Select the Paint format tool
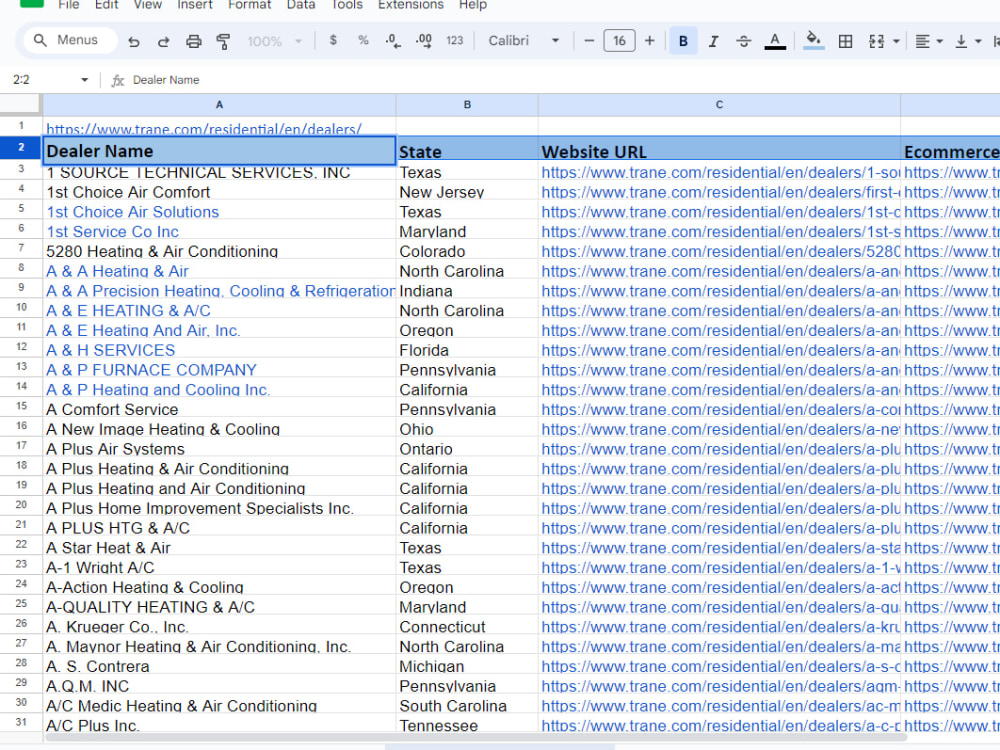 click(x=221, y=41)
